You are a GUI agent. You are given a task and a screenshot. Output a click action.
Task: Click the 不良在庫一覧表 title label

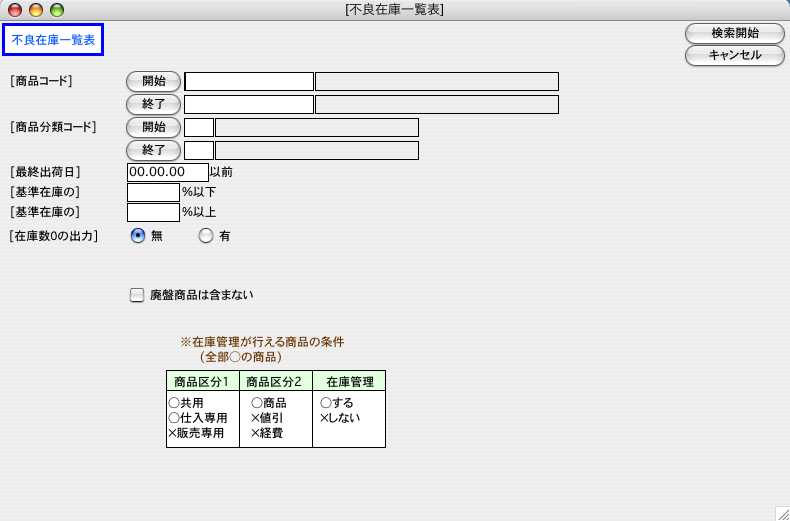tap(53, 40)
